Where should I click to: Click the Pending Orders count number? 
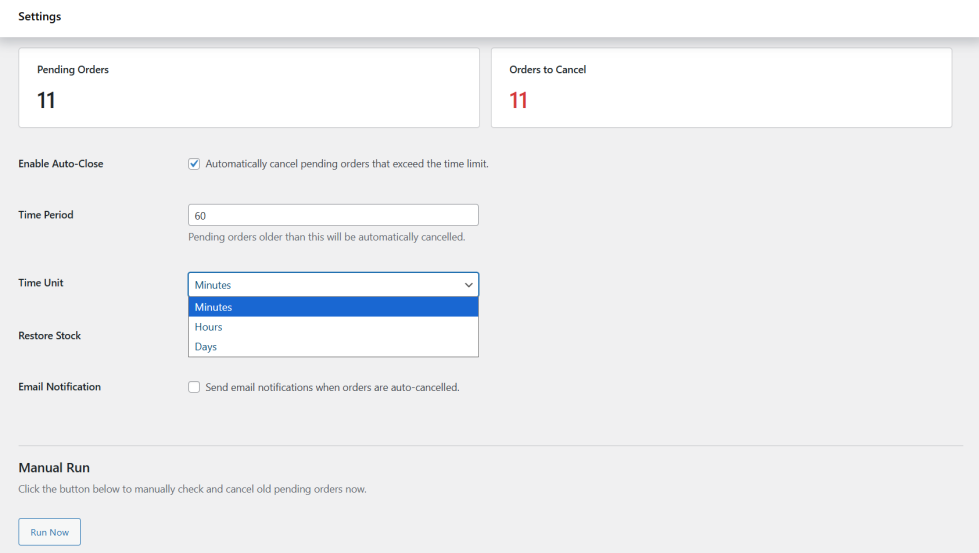point(46,100)
